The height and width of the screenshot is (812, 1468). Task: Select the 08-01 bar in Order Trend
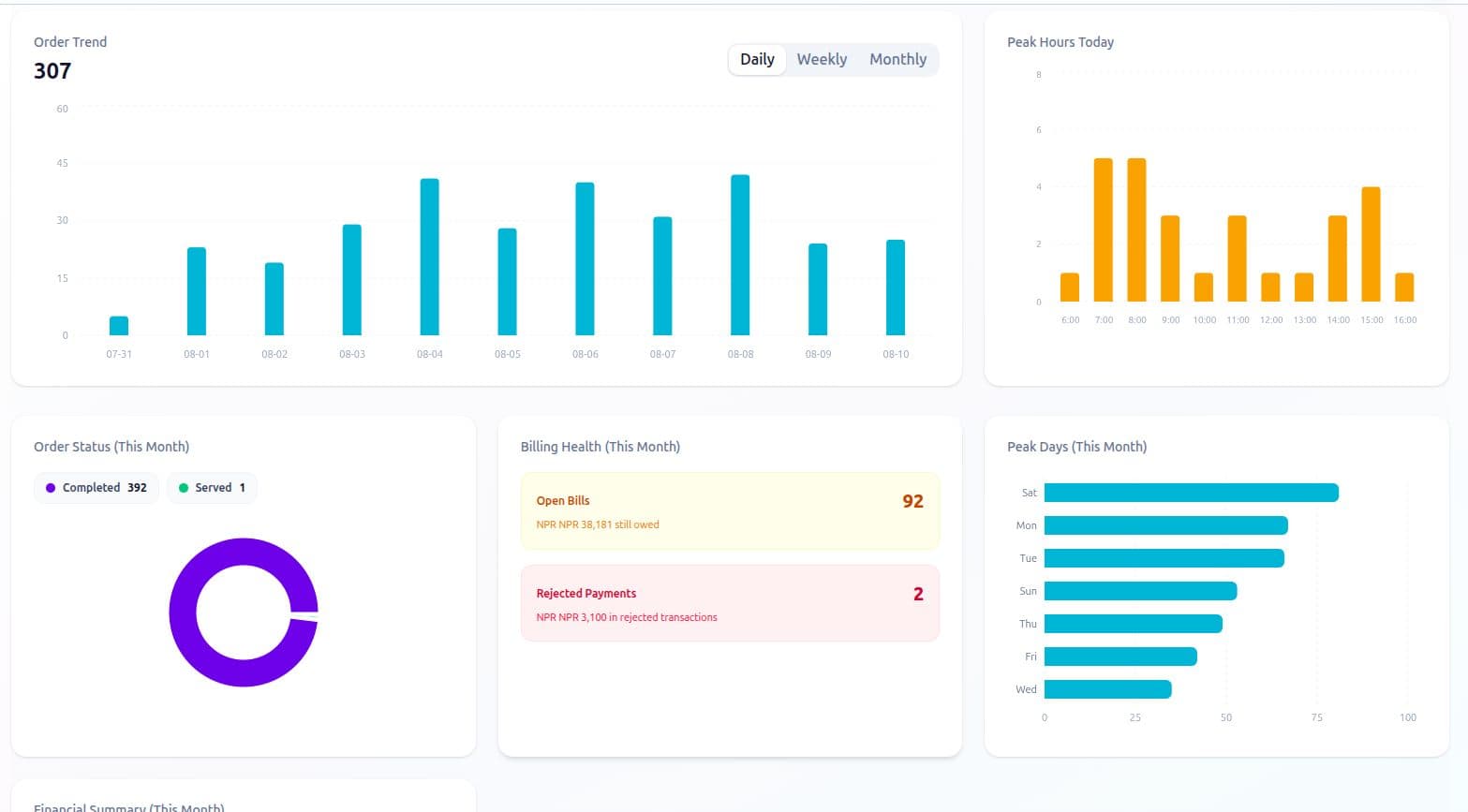pyautogui.click(x=197, y=291)
